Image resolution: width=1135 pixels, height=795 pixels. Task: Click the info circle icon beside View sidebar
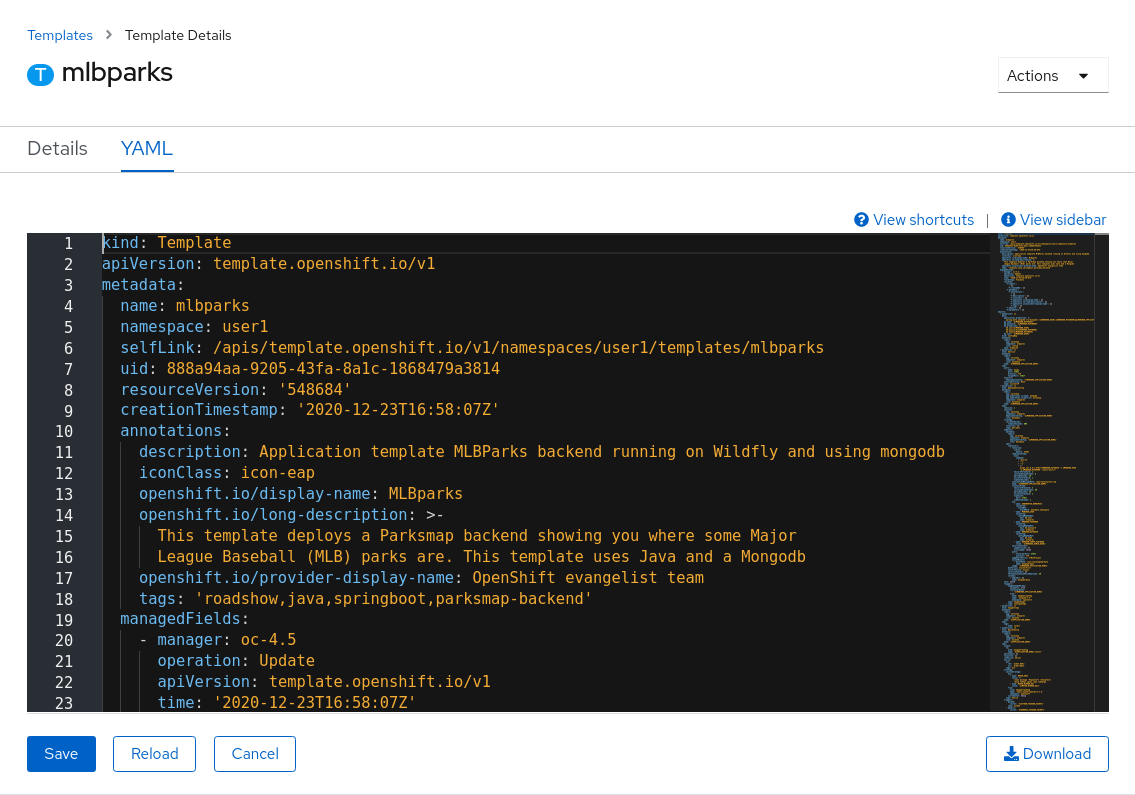pos(1008,219)
